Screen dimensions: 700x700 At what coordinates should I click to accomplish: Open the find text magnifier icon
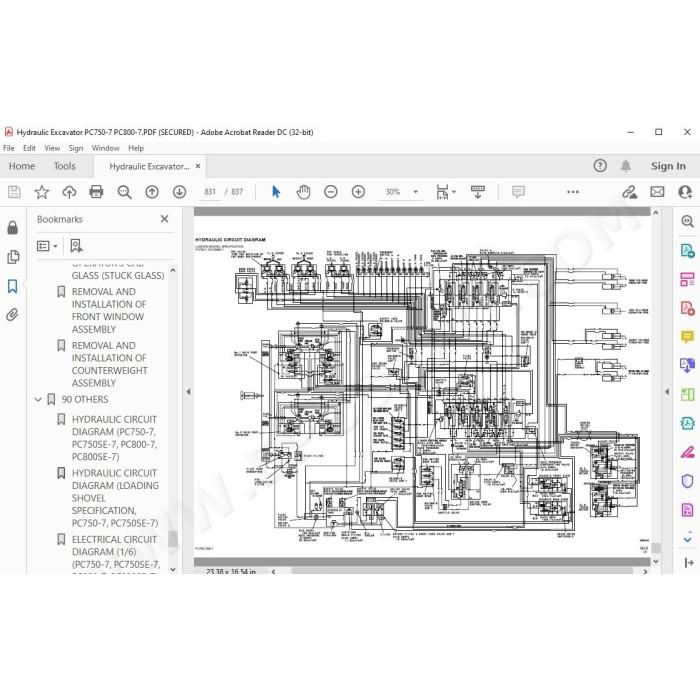pos(124,192)
